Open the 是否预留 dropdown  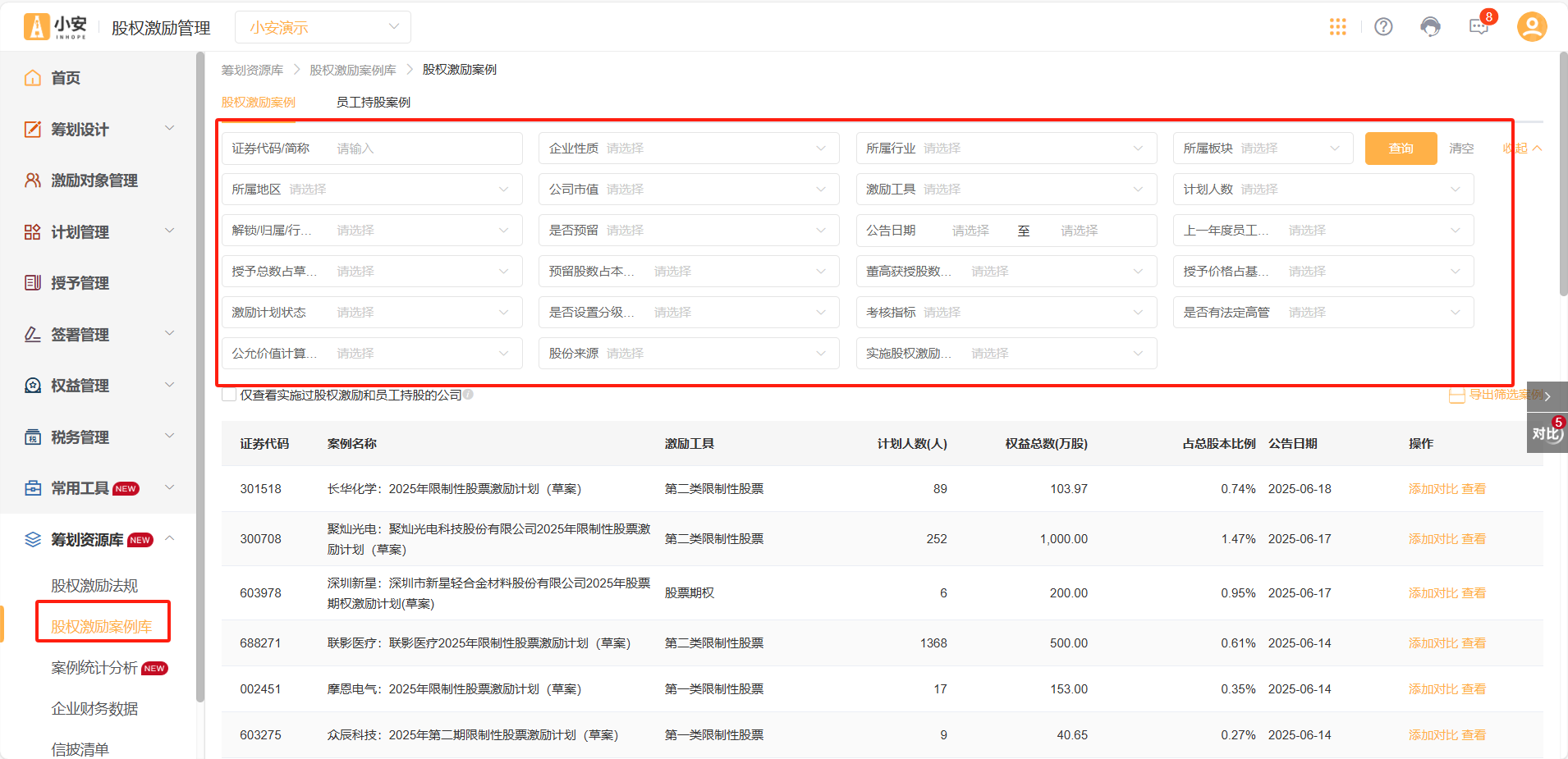(x=689, y=231)
